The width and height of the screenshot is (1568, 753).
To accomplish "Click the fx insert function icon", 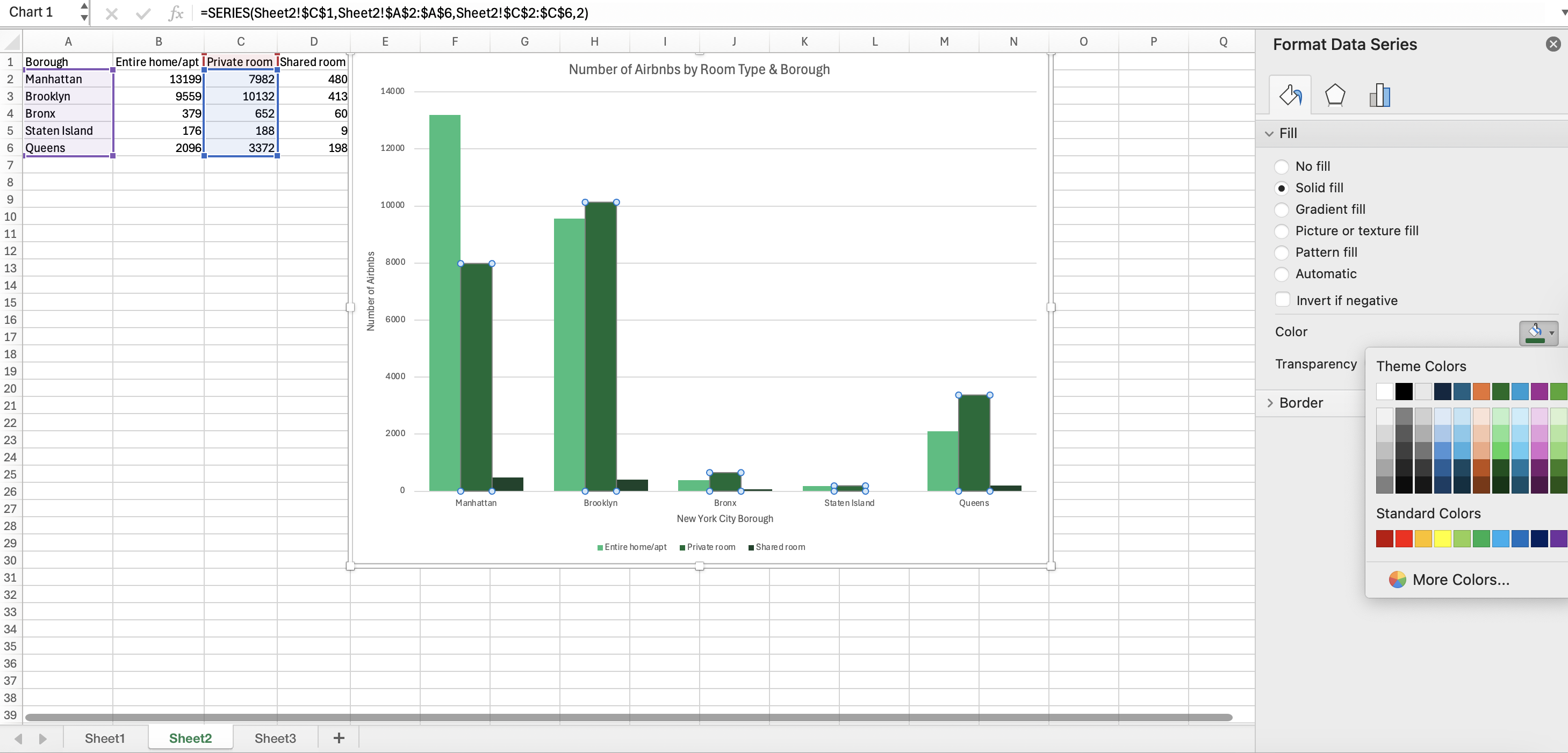I will coord(175,13).
